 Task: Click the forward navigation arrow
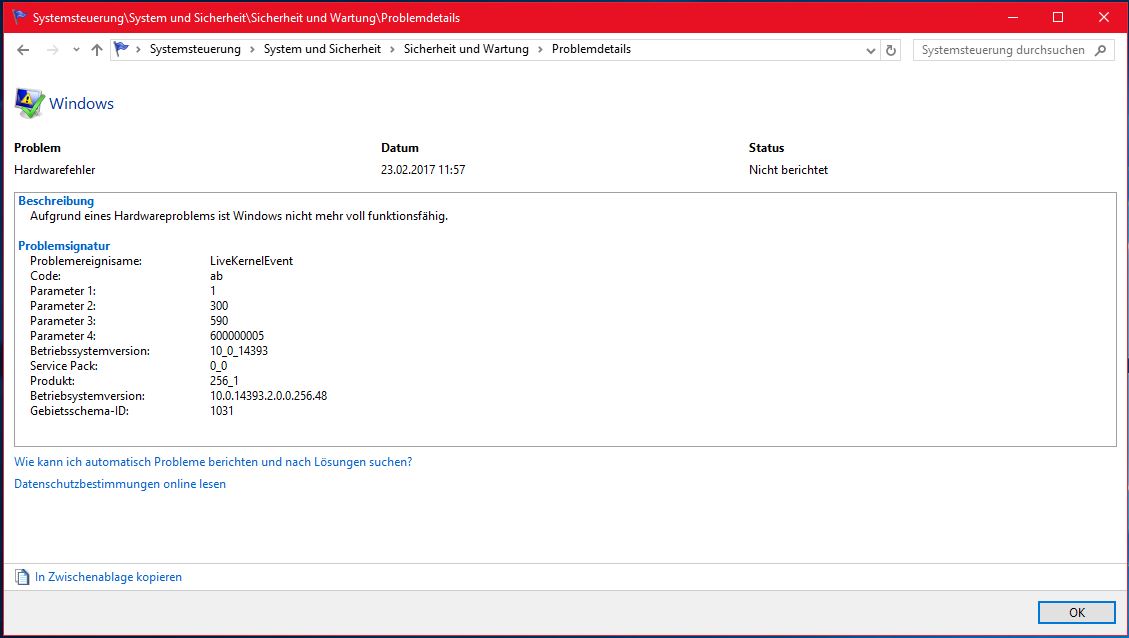(53, 50)
